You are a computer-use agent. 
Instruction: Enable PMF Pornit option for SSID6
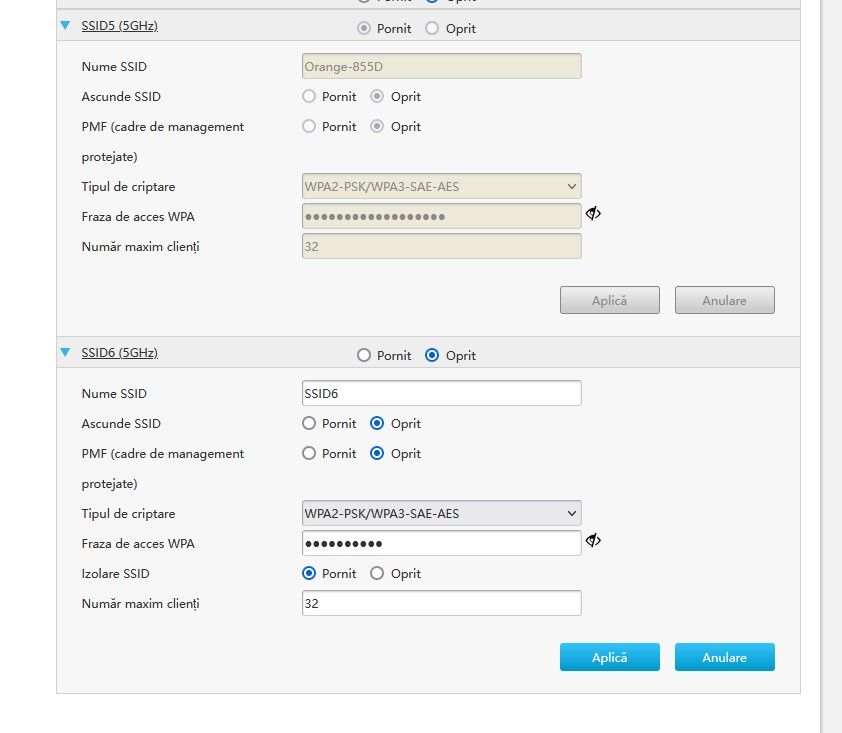309,454
